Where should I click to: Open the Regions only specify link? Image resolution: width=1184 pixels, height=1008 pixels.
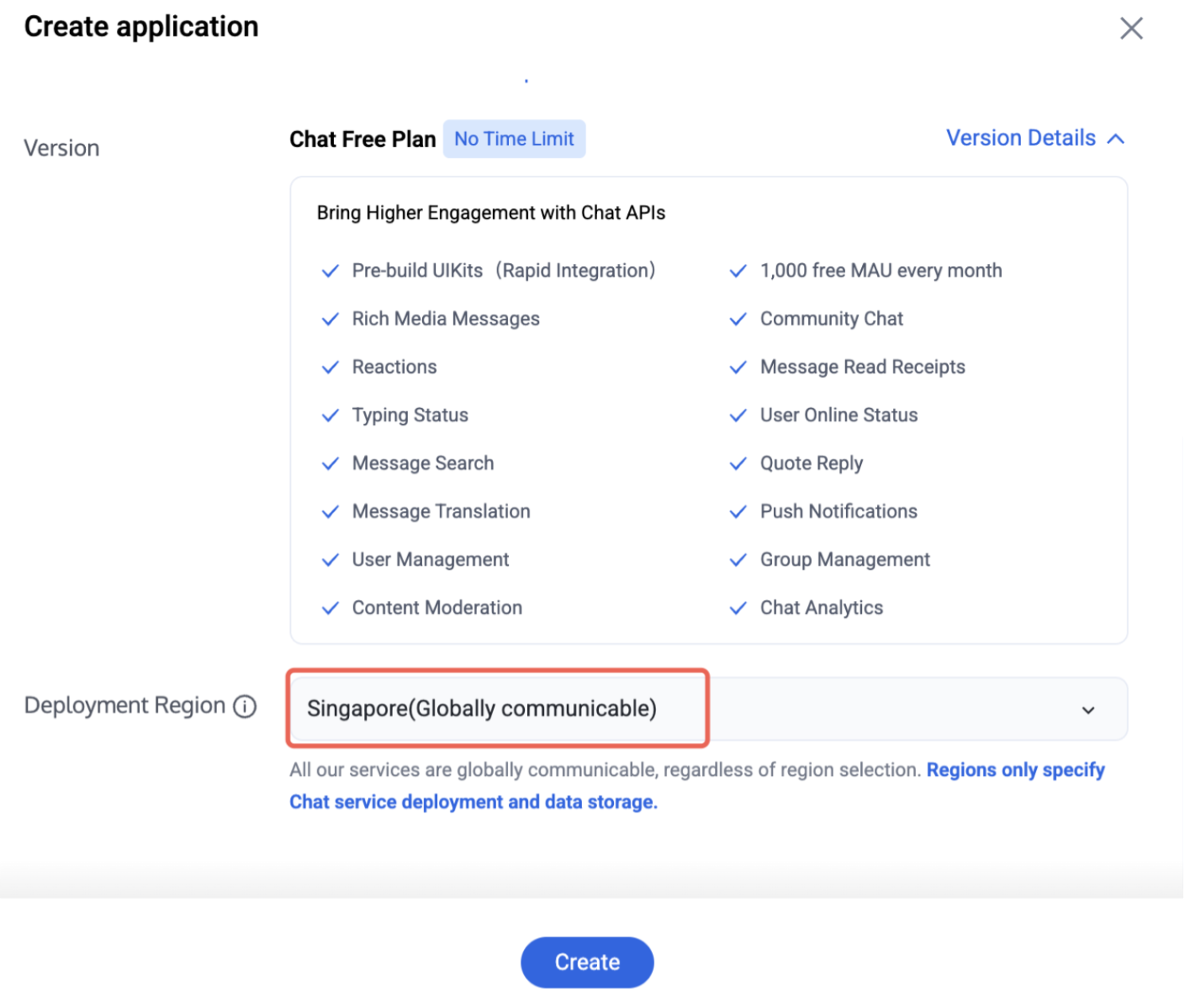click(1015, 770)
